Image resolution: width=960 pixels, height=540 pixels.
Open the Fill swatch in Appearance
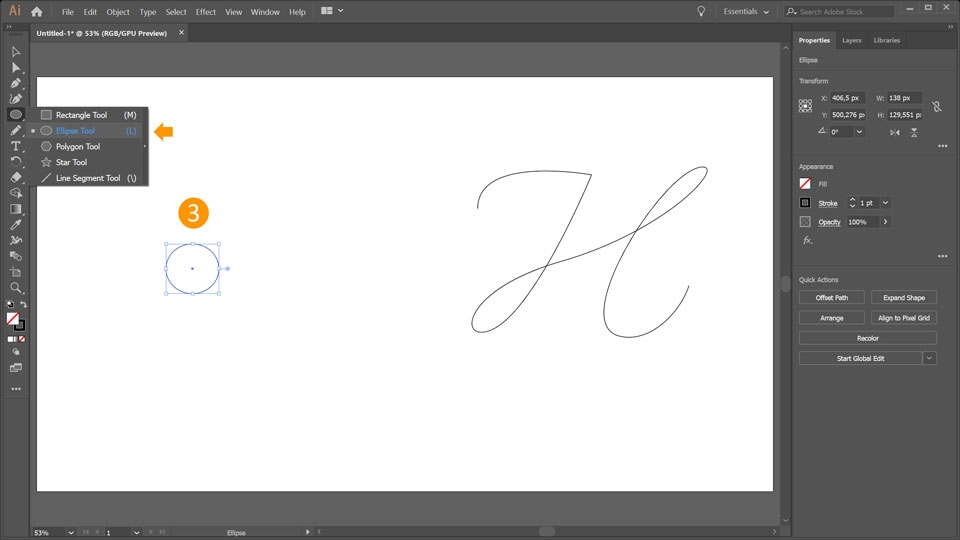tap(805, 184)
